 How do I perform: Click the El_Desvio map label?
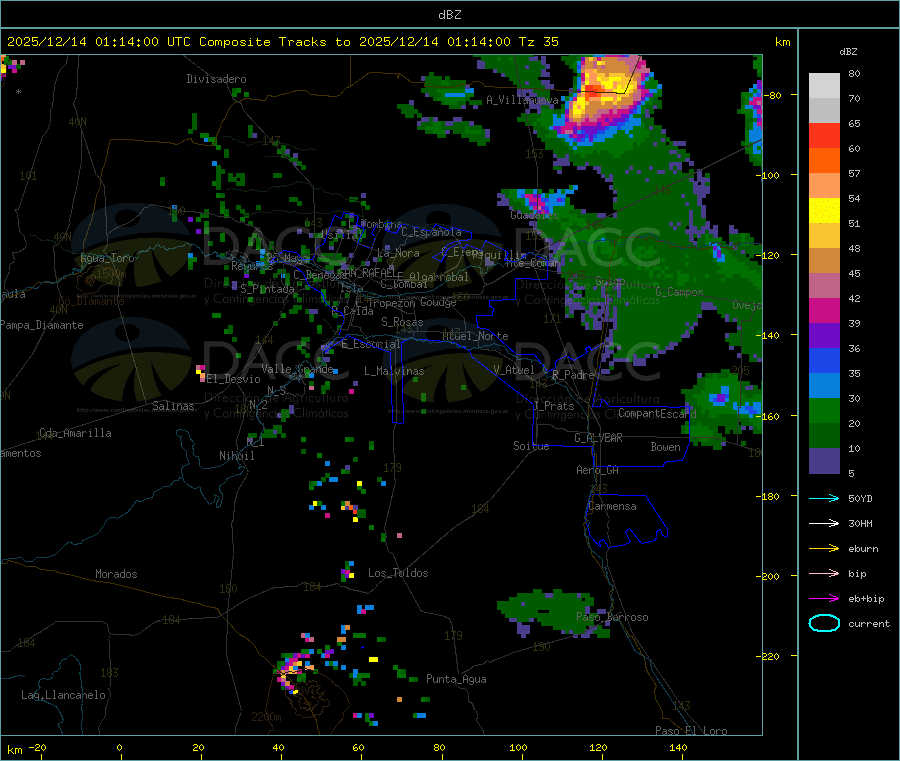point(233,379)
